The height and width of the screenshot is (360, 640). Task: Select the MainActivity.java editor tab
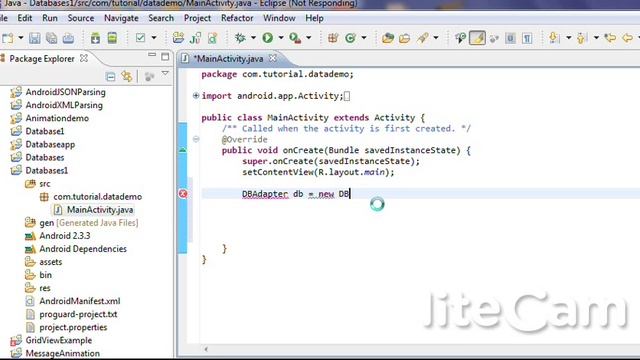click(x=228, y=59)
